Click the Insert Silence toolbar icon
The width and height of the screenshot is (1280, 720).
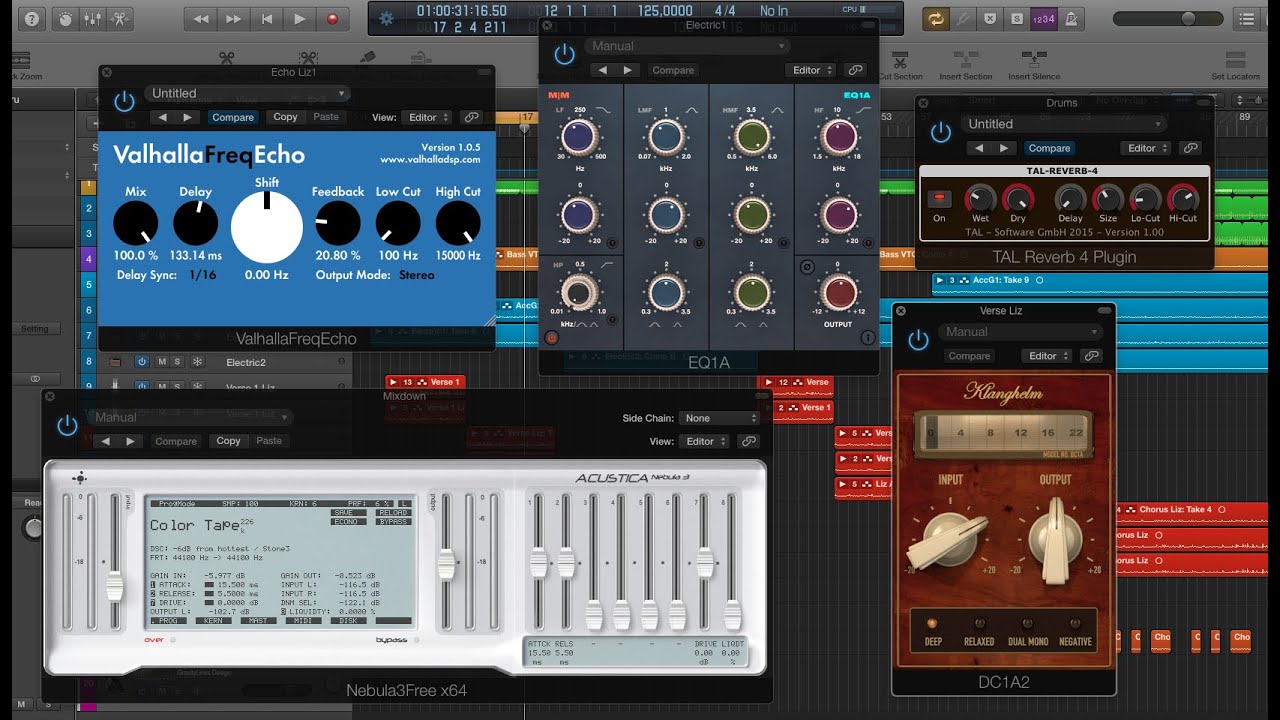pos(1034,64)
